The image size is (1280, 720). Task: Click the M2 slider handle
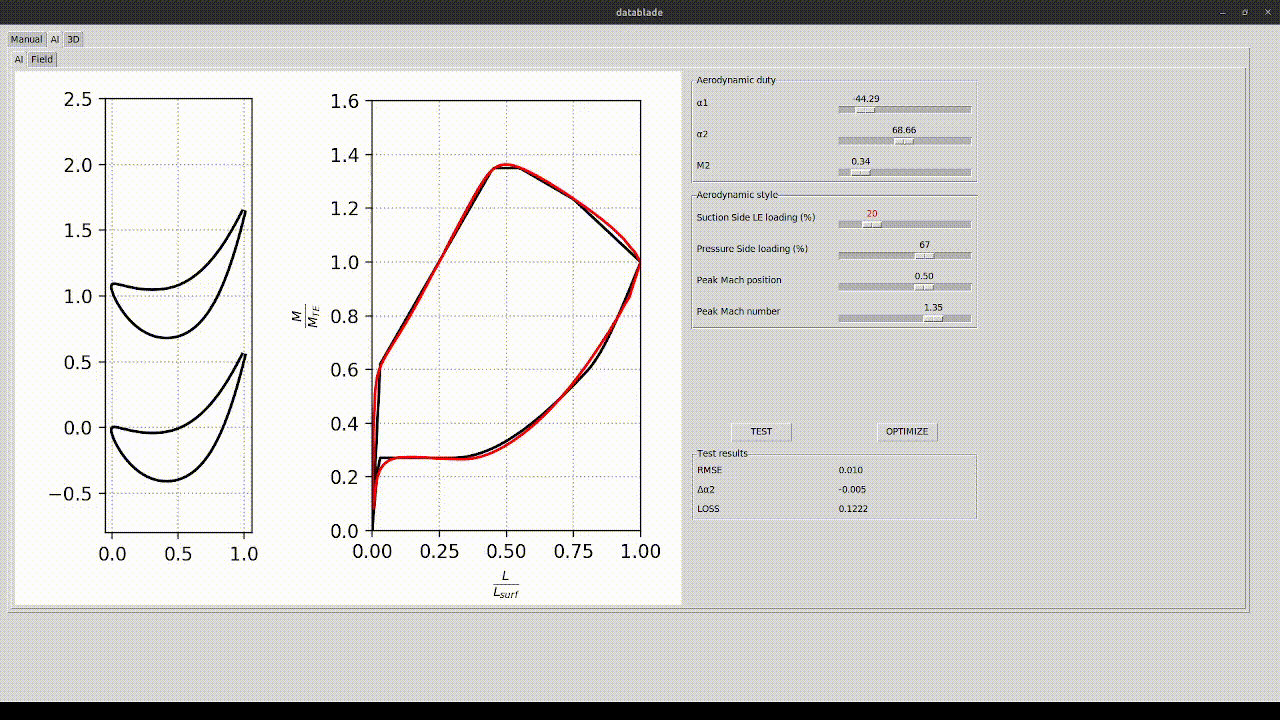(x=860, y=172)
